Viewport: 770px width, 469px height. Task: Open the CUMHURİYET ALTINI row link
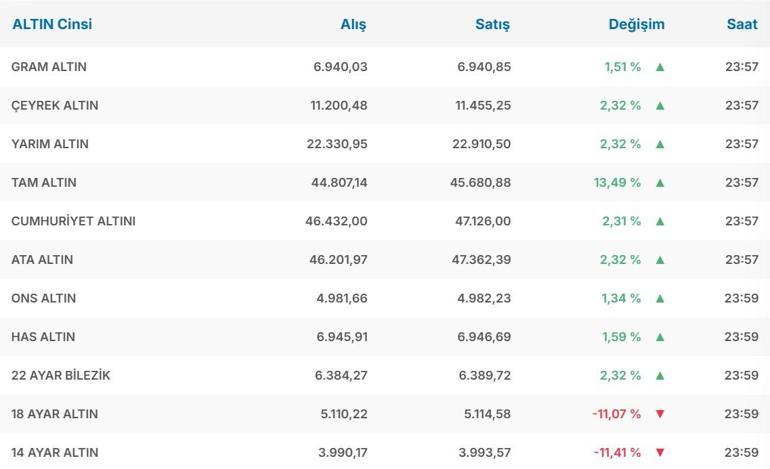tap(73, 221)
